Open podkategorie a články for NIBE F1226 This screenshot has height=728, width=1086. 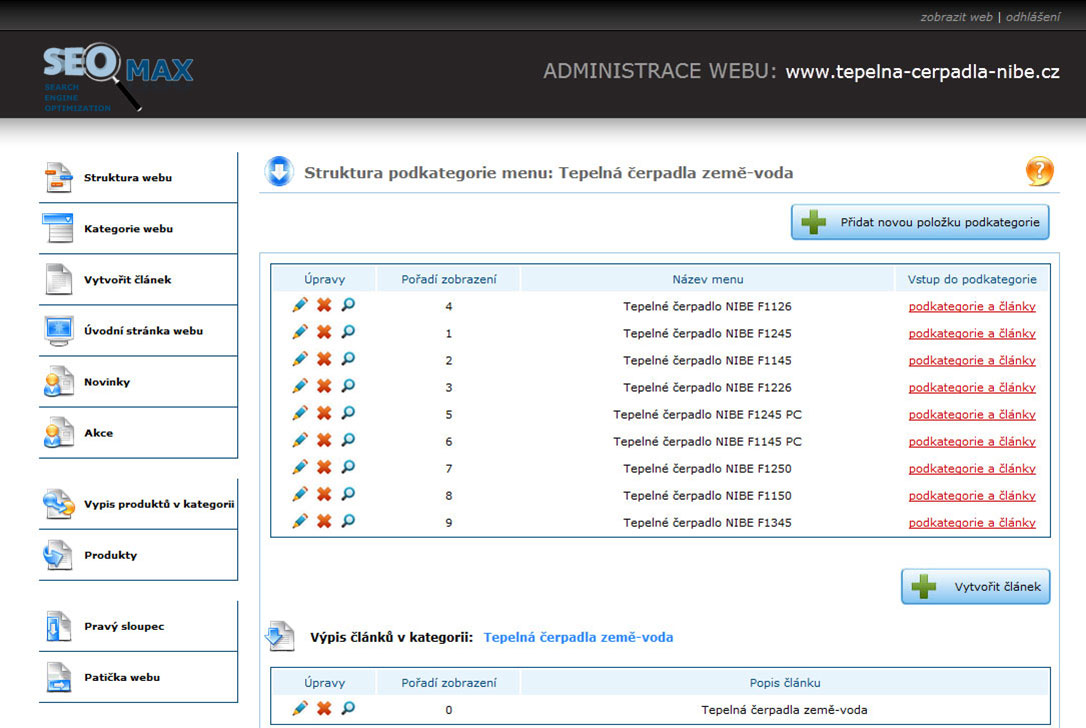click(972, 387)
